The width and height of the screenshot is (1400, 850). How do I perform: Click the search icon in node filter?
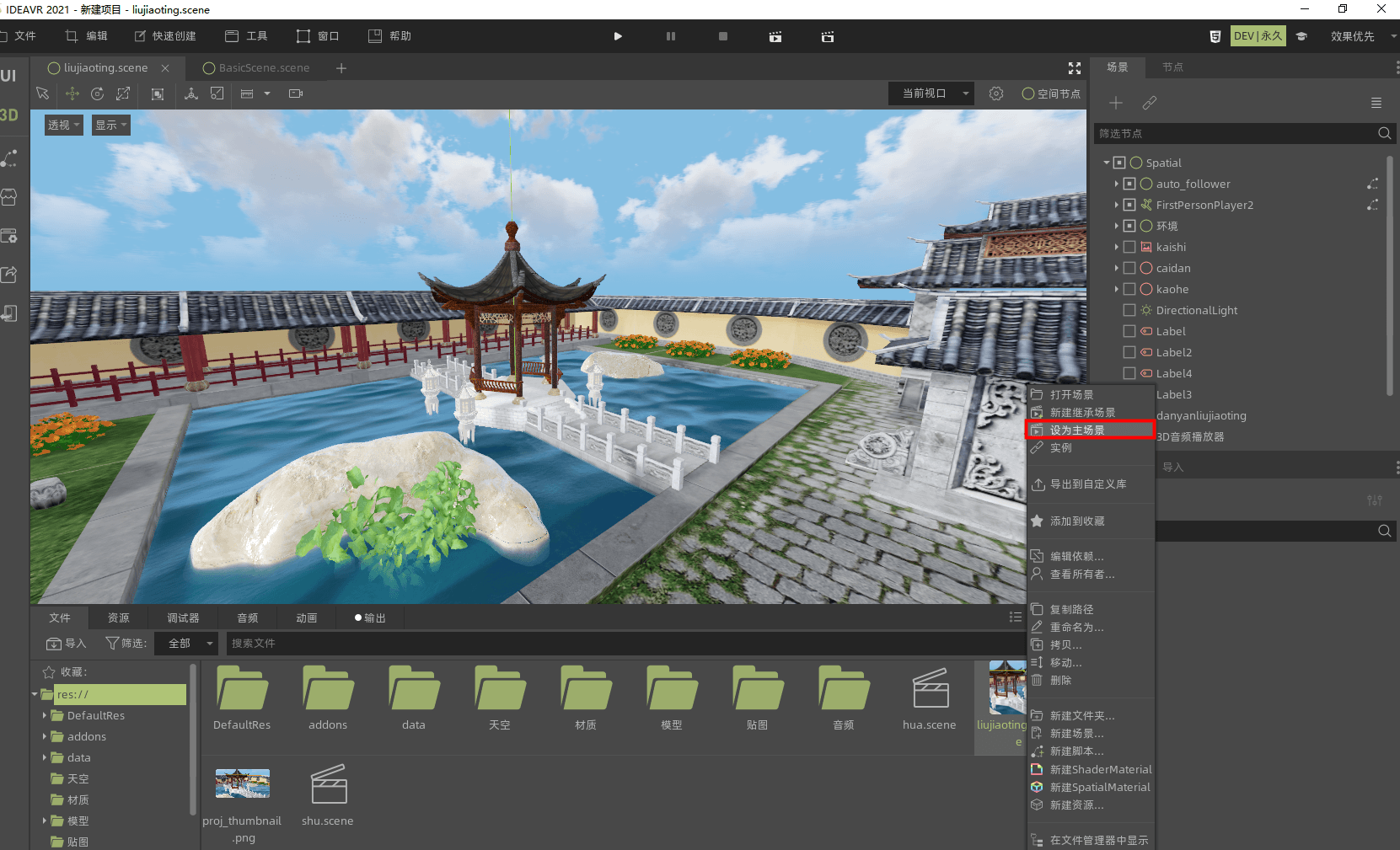(1384, 133)
